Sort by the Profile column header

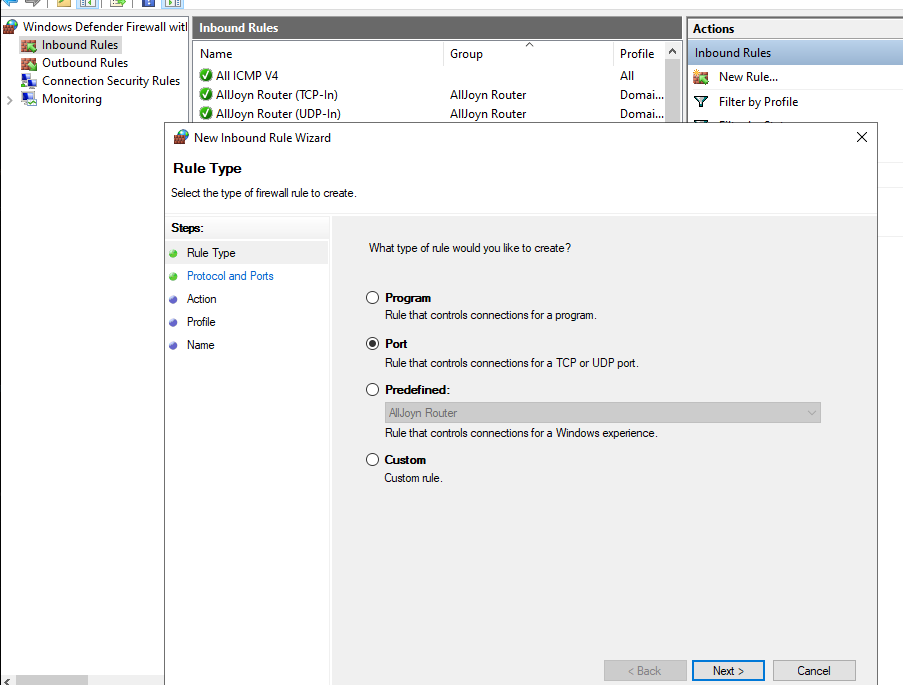[639, 54]
